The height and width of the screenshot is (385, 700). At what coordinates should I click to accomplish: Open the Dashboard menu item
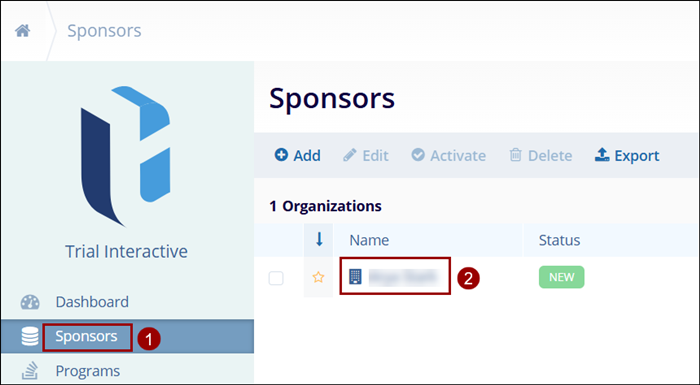(x=92, y=302)
